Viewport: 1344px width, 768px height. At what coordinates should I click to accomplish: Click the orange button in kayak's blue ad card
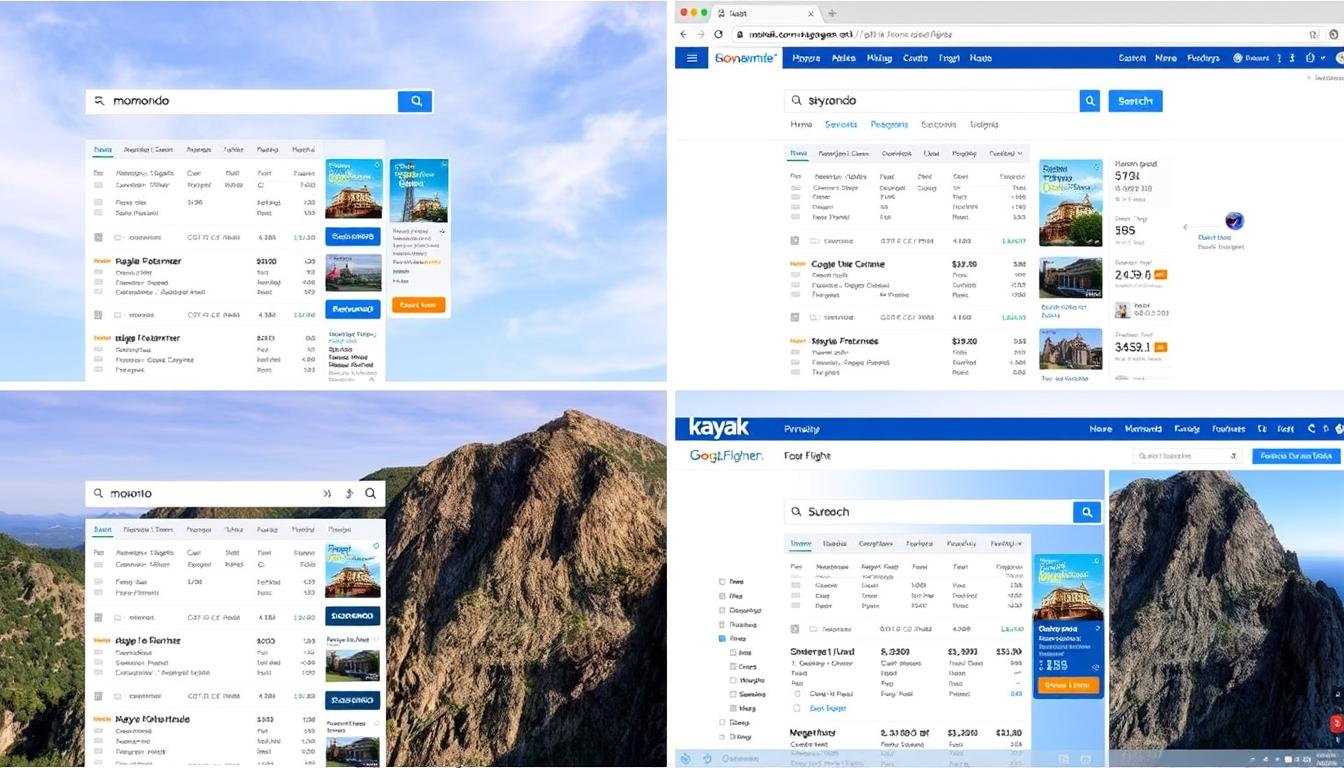(1069, 685)
